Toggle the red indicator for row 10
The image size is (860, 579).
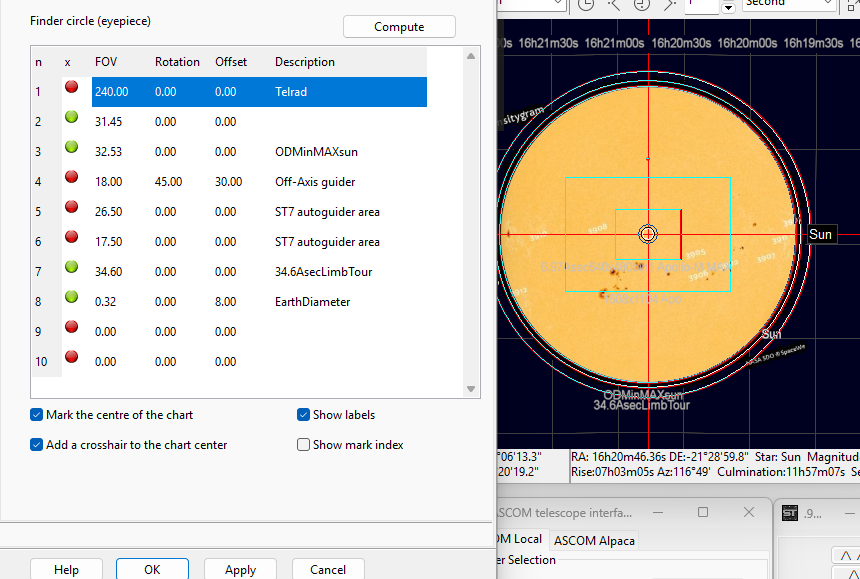[x=71, y=356]
